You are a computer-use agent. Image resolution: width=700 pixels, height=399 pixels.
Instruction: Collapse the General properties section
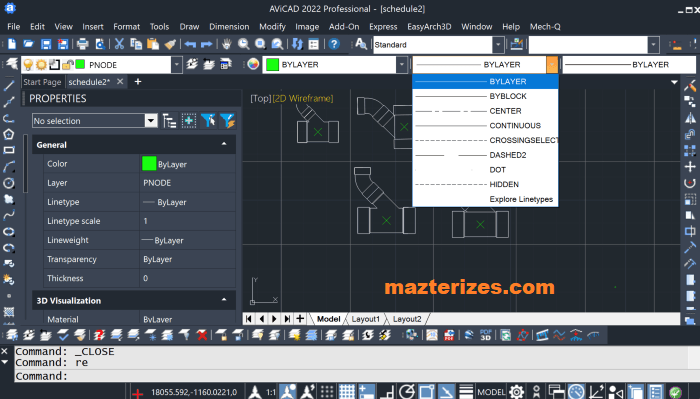(x=224, y=144)
